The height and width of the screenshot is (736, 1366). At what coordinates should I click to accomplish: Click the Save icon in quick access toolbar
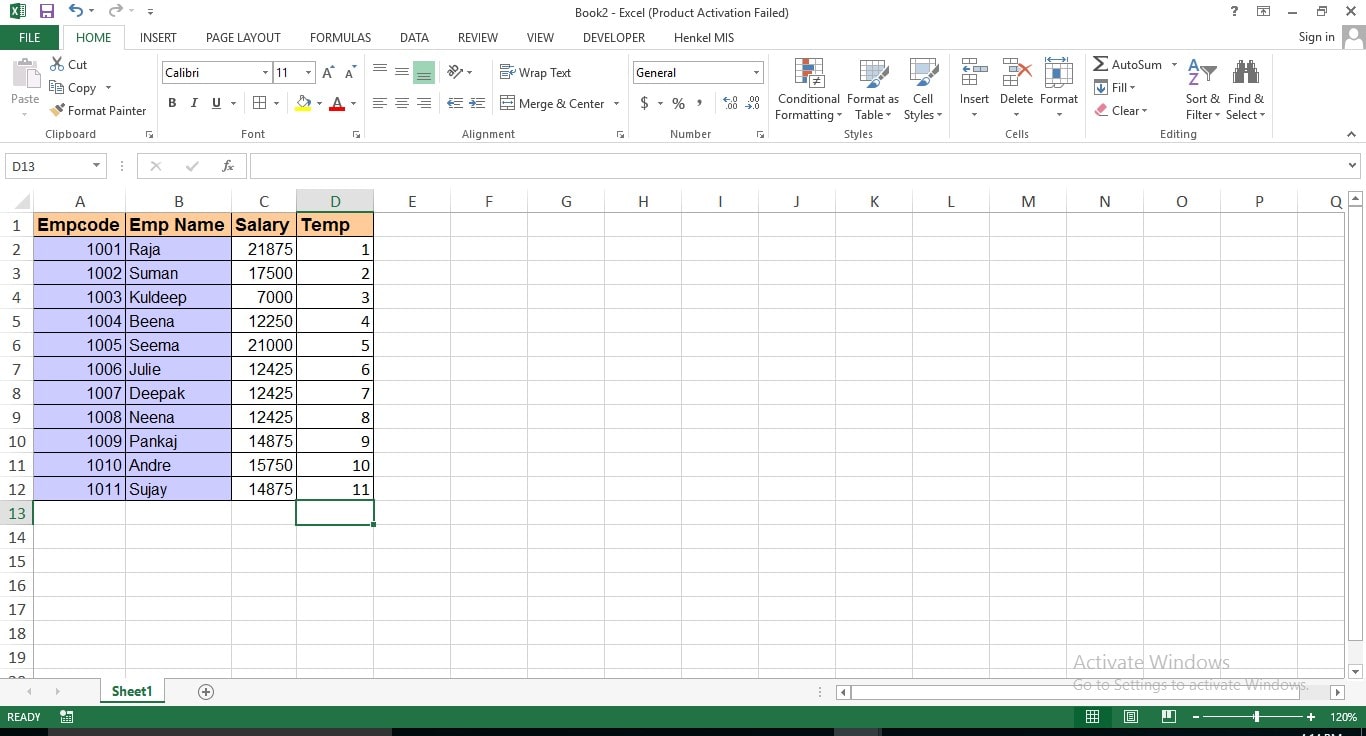pos(47,12)
